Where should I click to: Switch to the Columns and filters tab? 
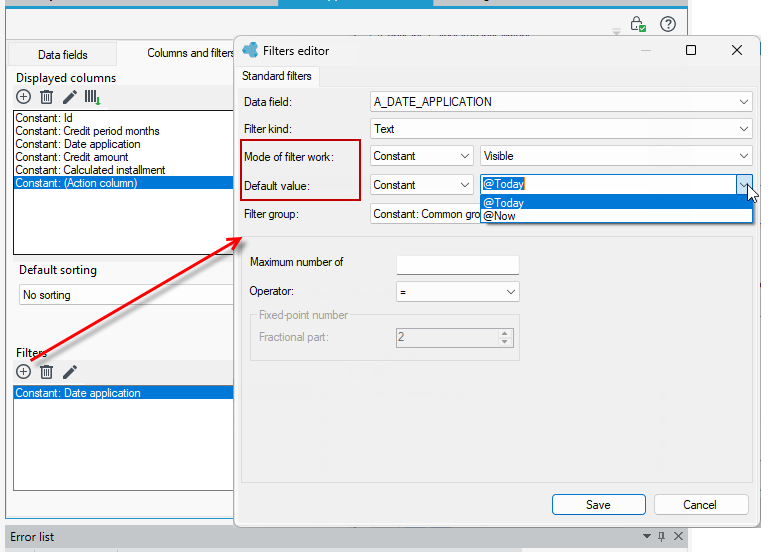pyautogui.click(x=190, y=53)
